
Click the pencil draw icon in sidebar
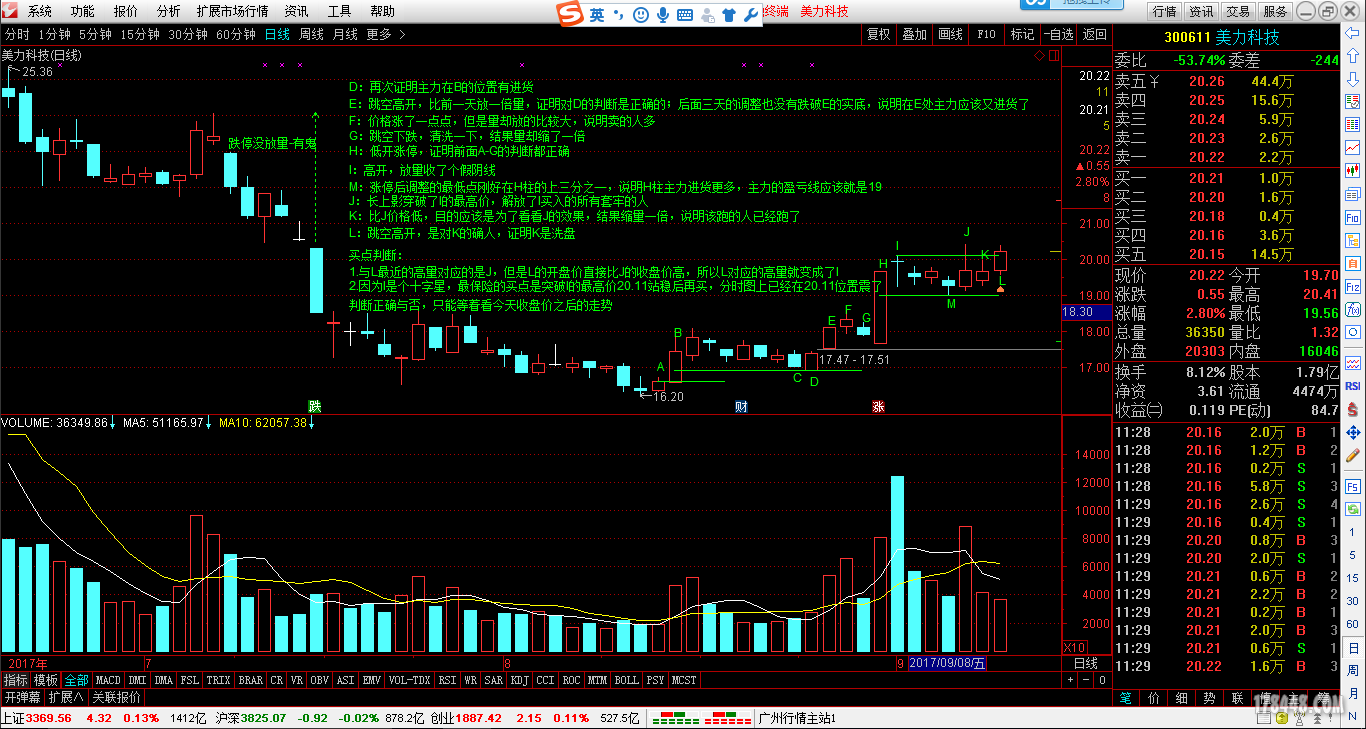pyautogui.click(x=1352, y=456)
